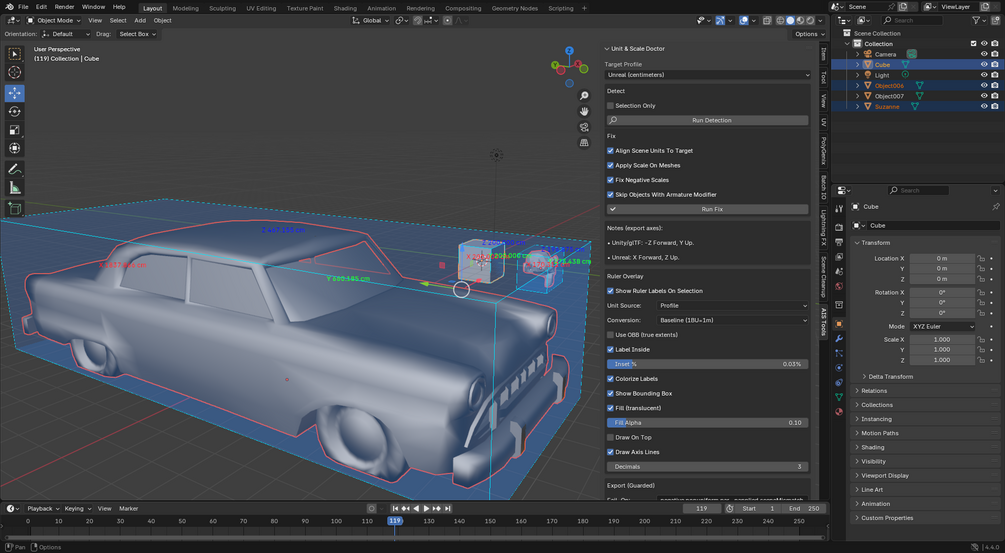Viewport: 1005px width, 553px height.
Task: Toggle camera view icon in viewport
Action: (584, 127)
